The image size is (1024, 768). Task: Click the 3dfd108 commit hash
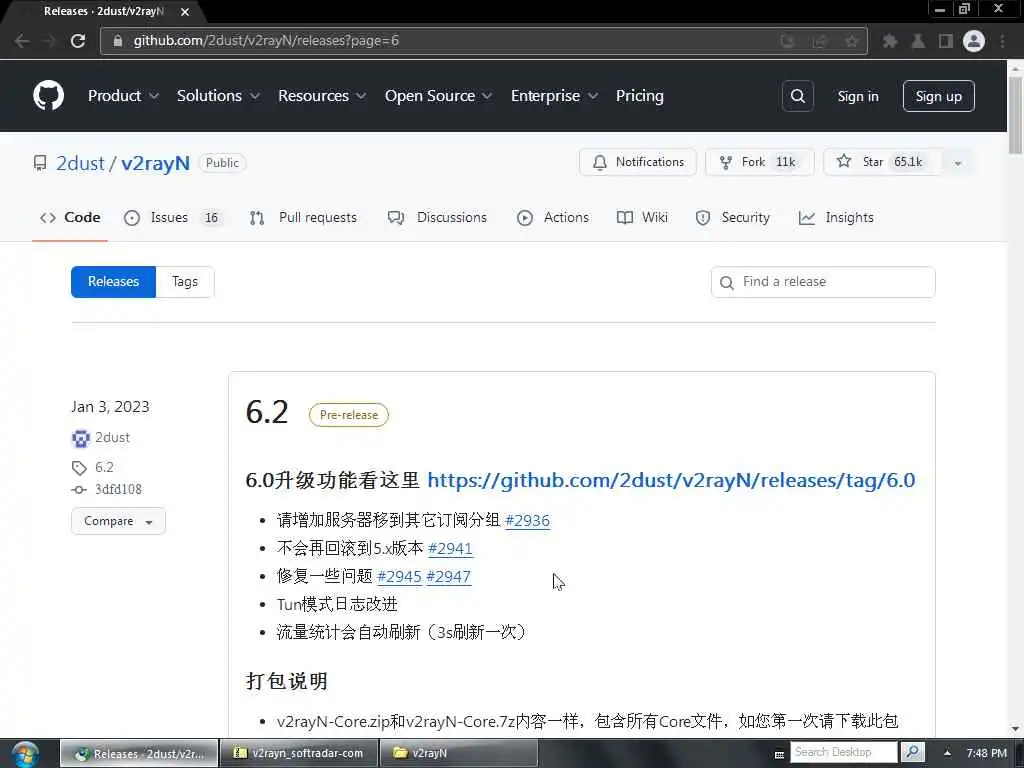tap(118, 490)
